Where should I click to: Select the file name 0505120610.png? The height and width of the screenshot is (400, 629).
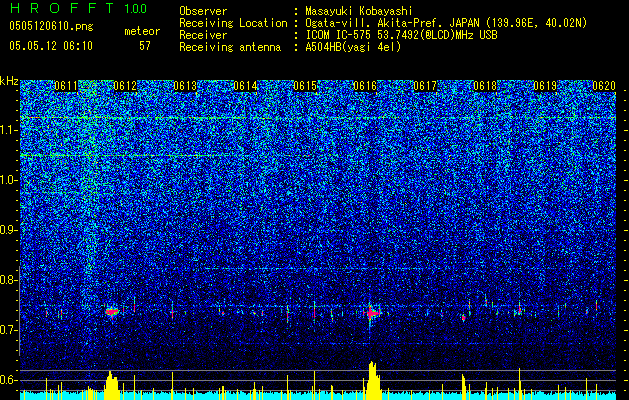pyautogui.click(x=51, y=26)
